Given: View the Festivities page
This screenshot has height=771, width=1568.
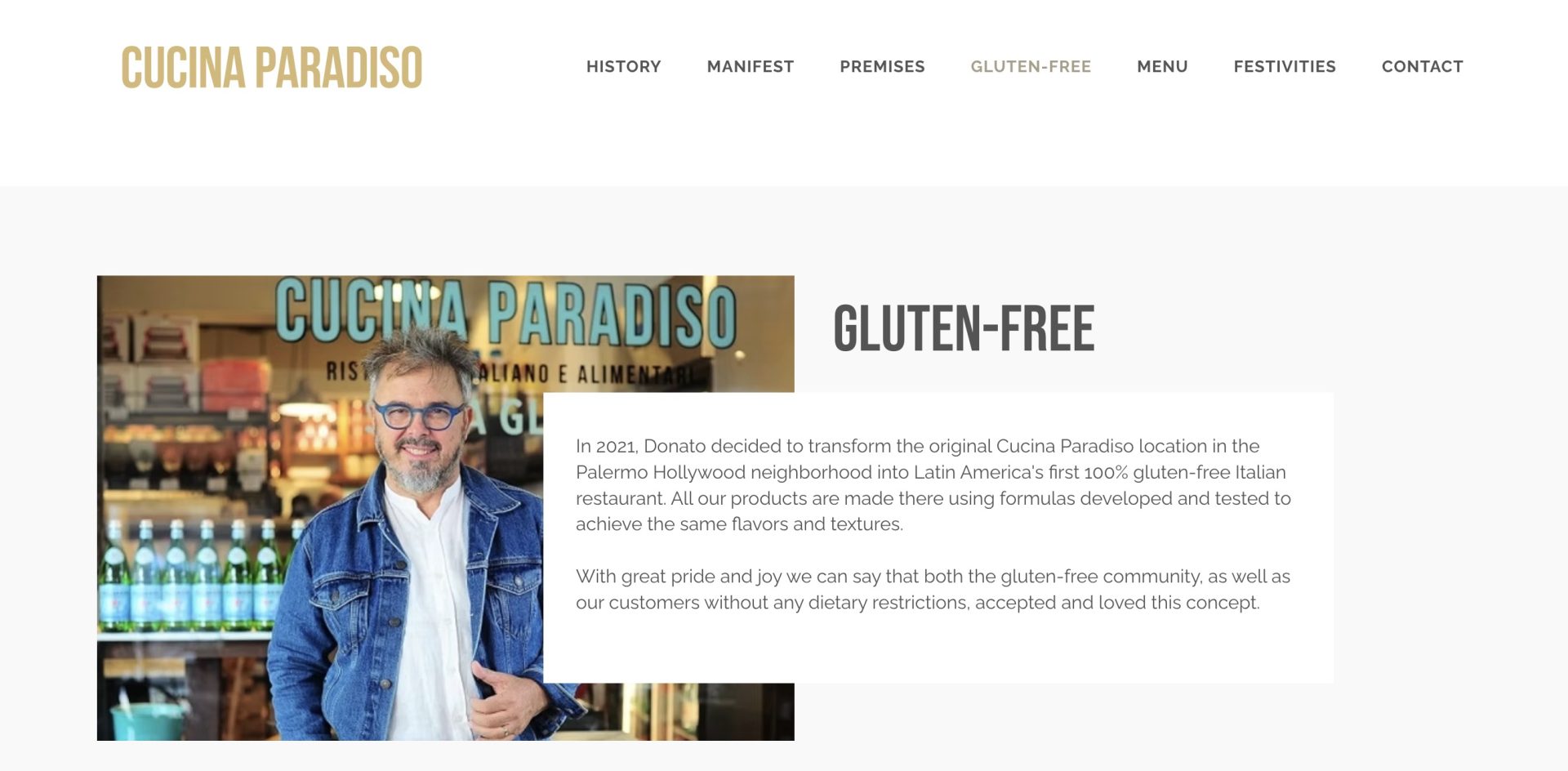Looking at the screenshot, I should pyautogui.click(x=1285, y=66).
